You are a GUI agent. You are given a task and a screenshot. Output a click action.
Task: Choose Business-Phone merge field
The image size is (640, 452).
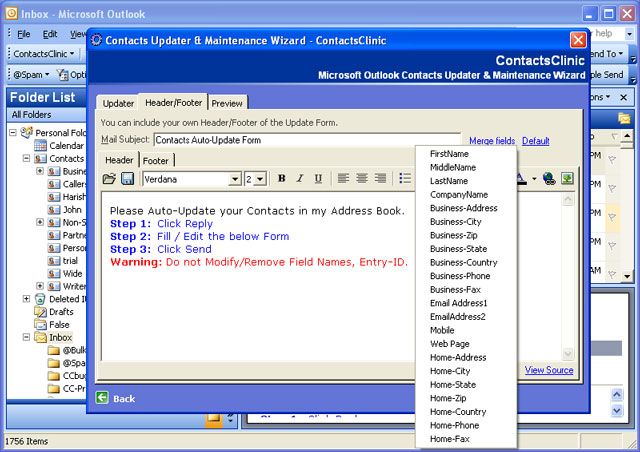tap(460, 276)
